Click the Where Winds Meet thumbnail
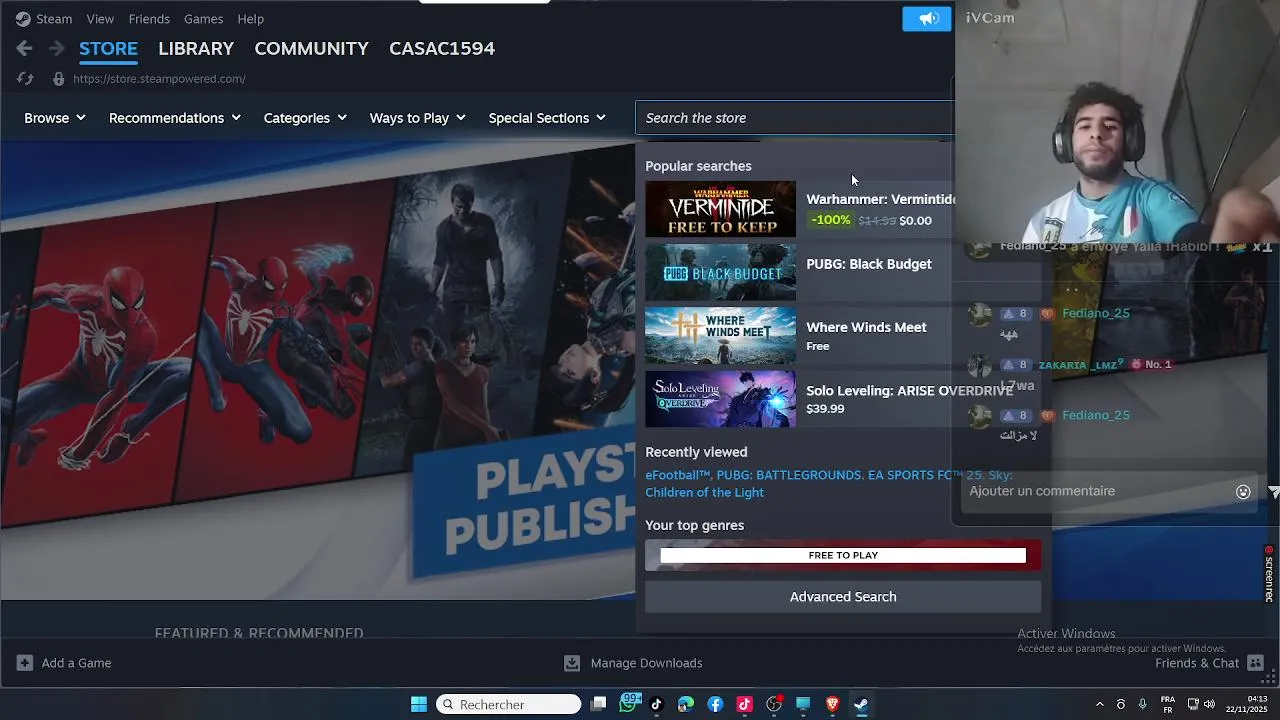The image size is (1280, 720). tap(720, 335)
